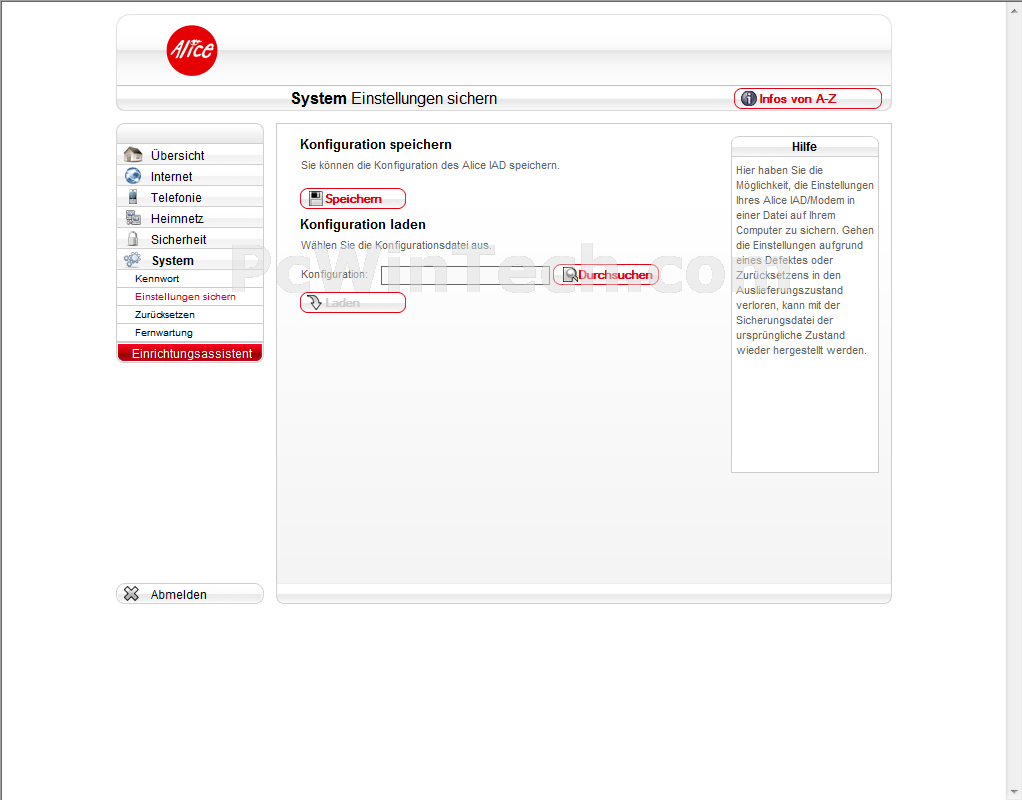Click the System gears icon
This screenshot has height=800, width=1022.
pos(133,260)
